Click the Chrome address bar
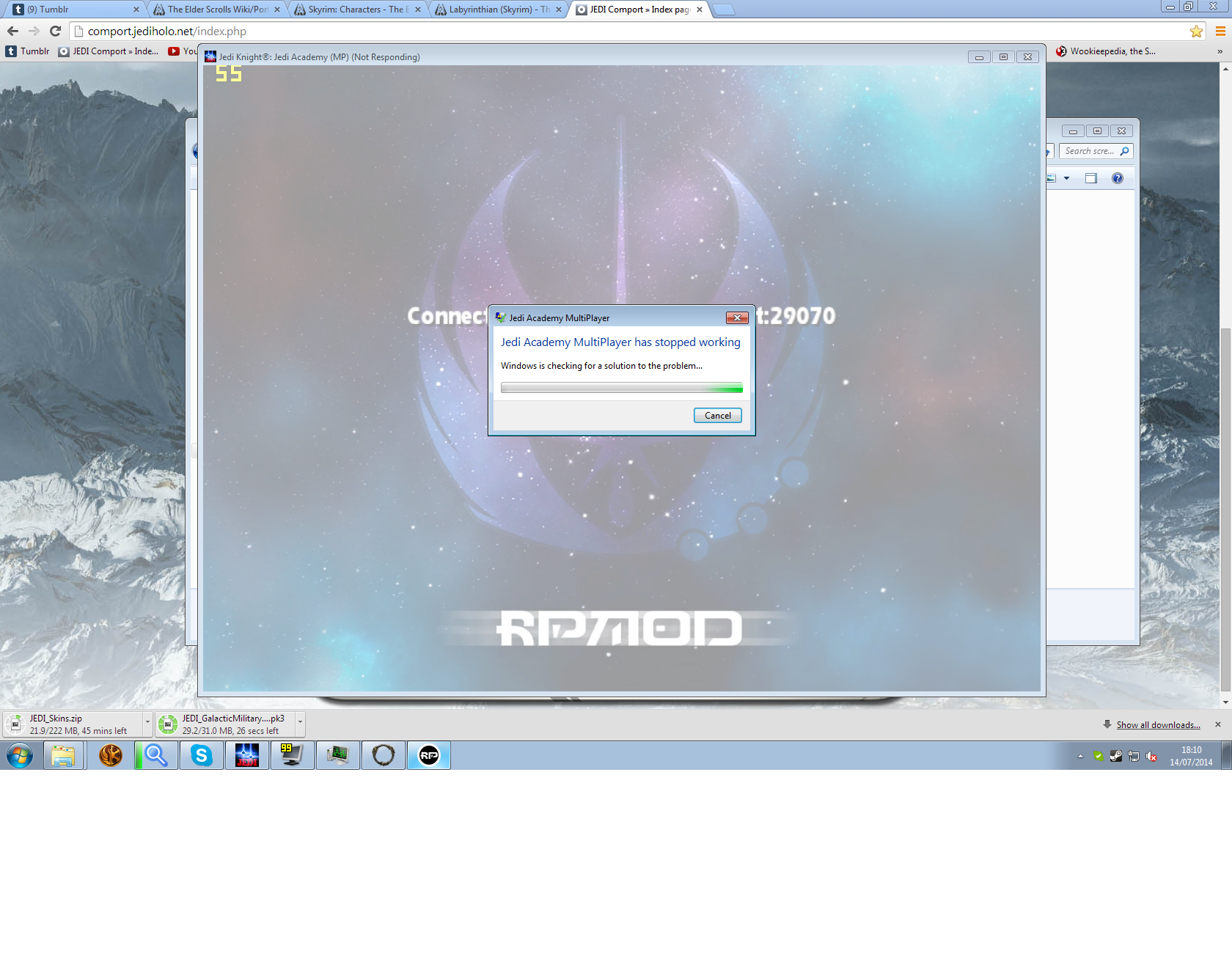Viewport: 1232px width, 959px height. click(631, 32)
